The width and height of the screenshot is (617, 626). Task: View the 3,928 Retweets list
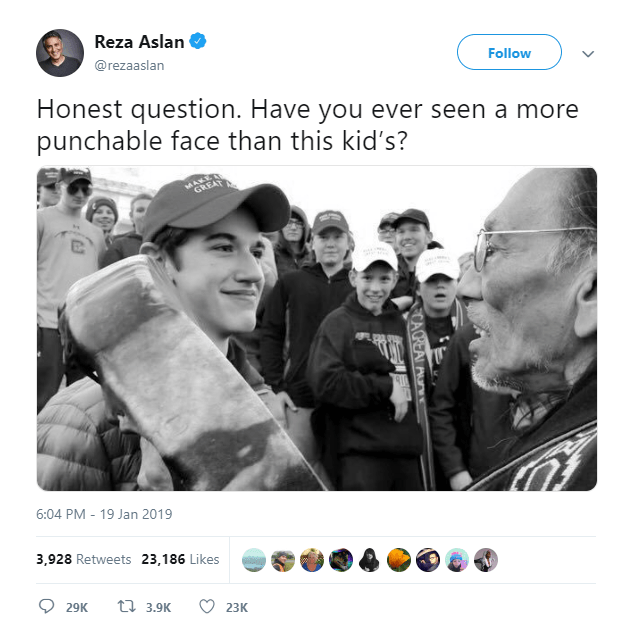pos(84,559)
